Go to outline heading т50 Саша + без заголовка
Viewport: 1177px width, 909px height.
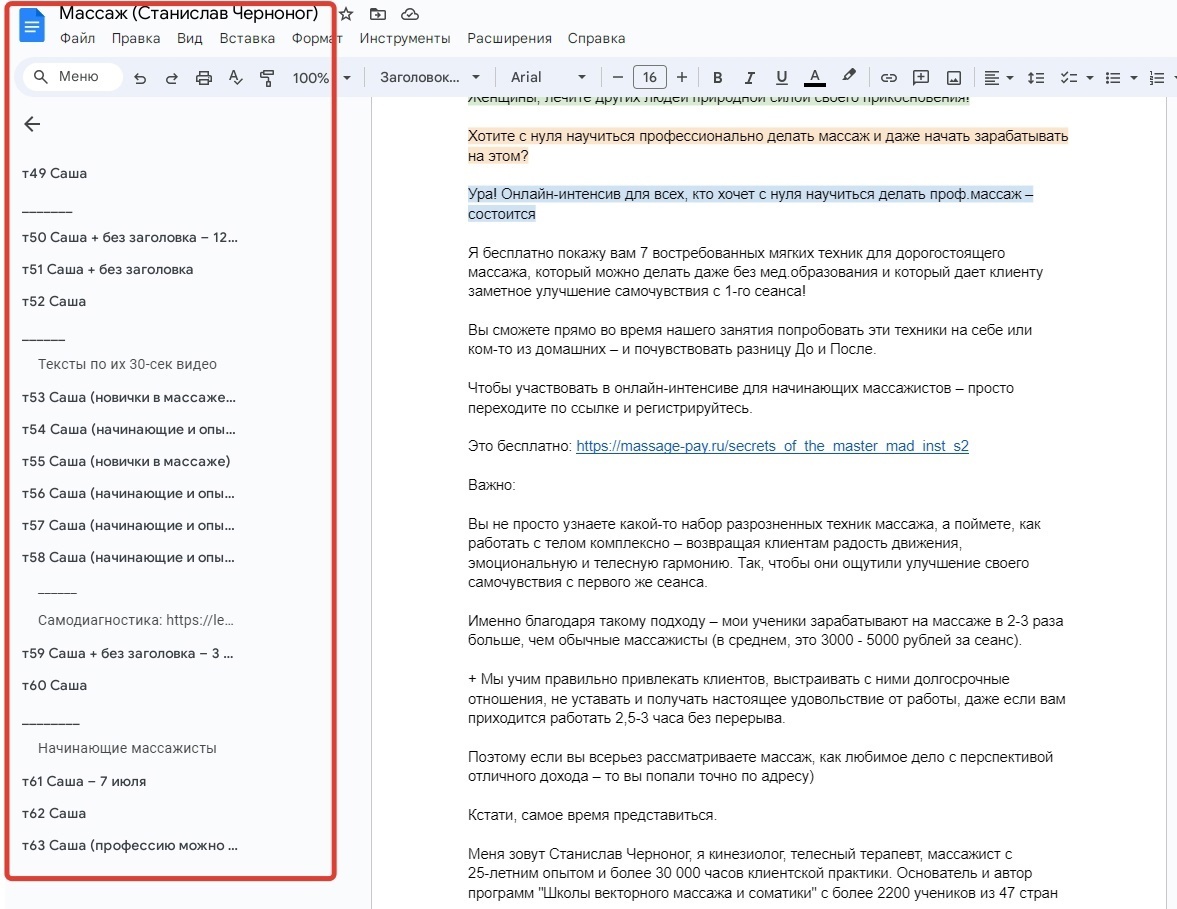[x=129, y=237]
